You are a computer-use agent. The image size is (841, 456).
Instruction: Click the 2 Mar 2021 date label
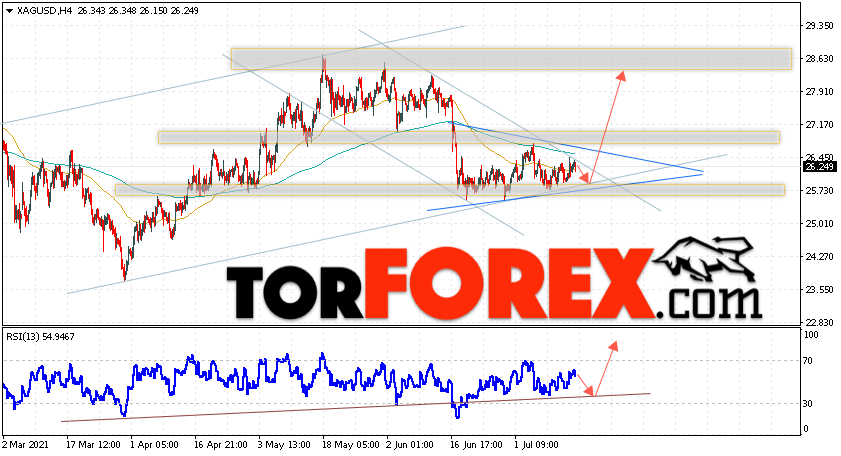[25, 445]
